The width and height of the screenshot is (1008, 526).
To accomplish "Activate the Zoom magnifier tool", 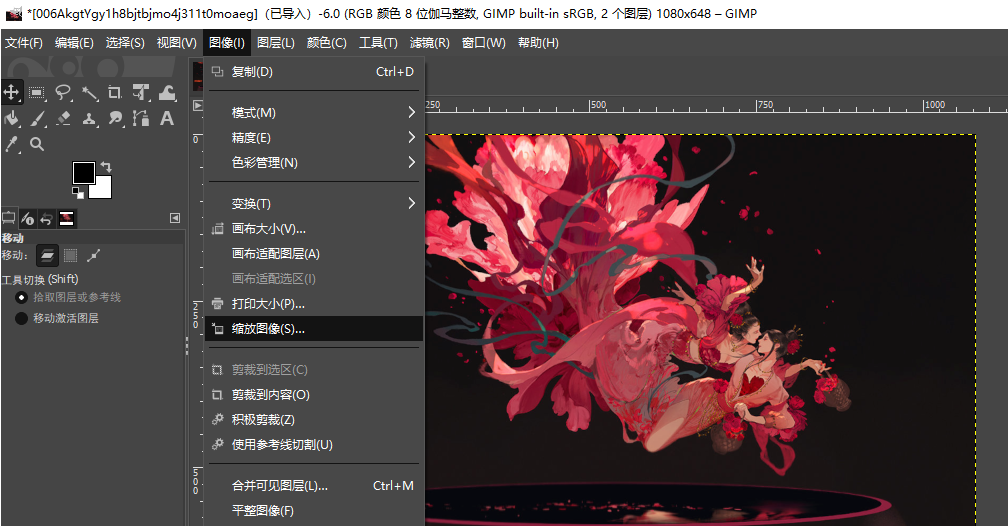I will coord(37,144).
